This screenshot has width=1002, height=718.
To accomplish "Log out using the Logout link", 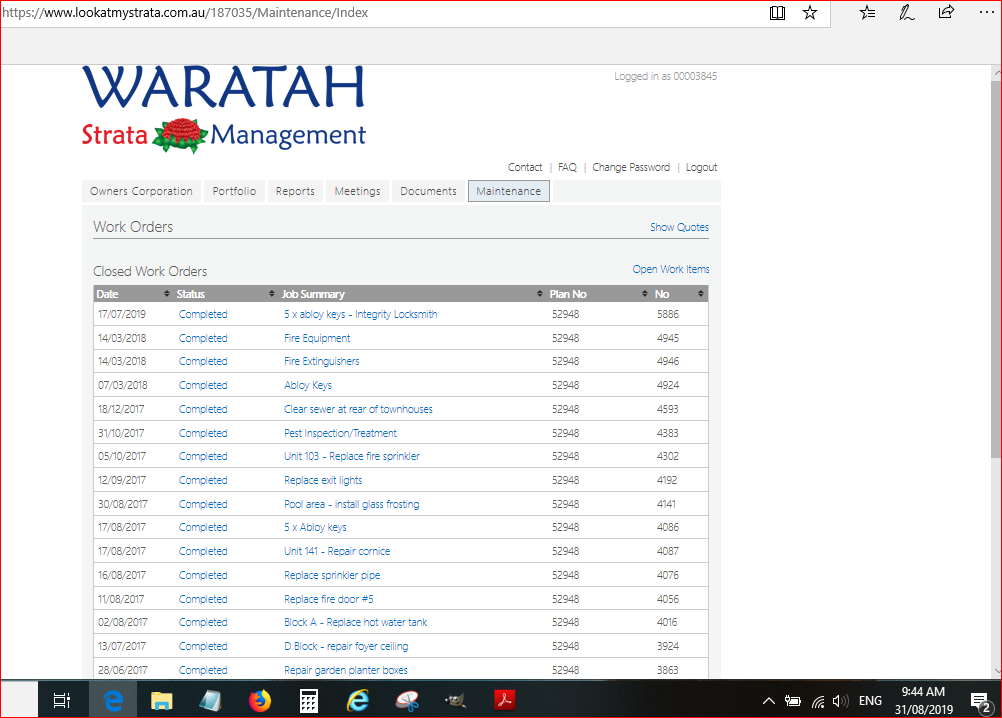I will [701, 167].
